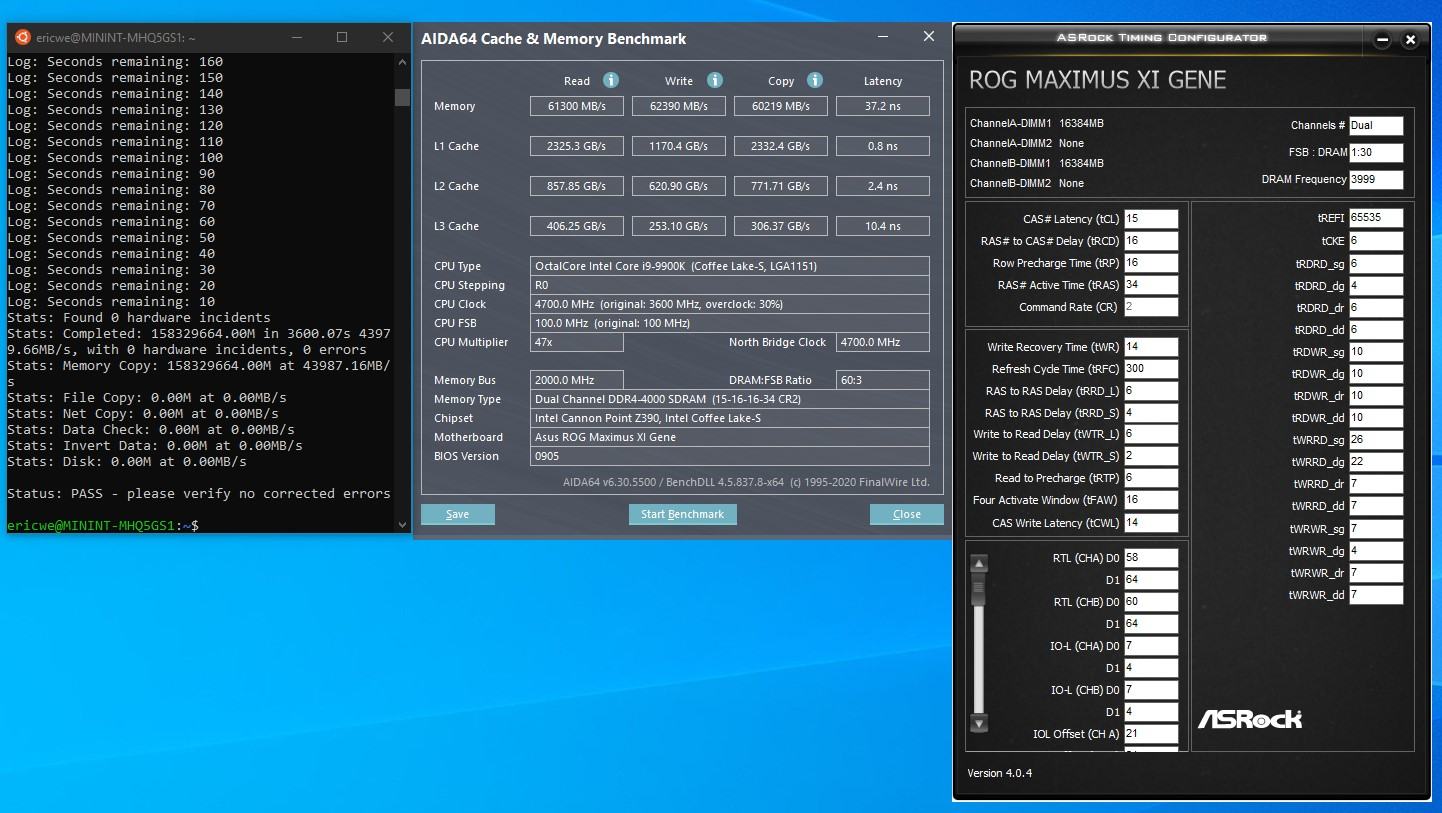Click the RAS# Active Time (tRAS) field
The image size is (1442, 813).
pos(1151,285)
